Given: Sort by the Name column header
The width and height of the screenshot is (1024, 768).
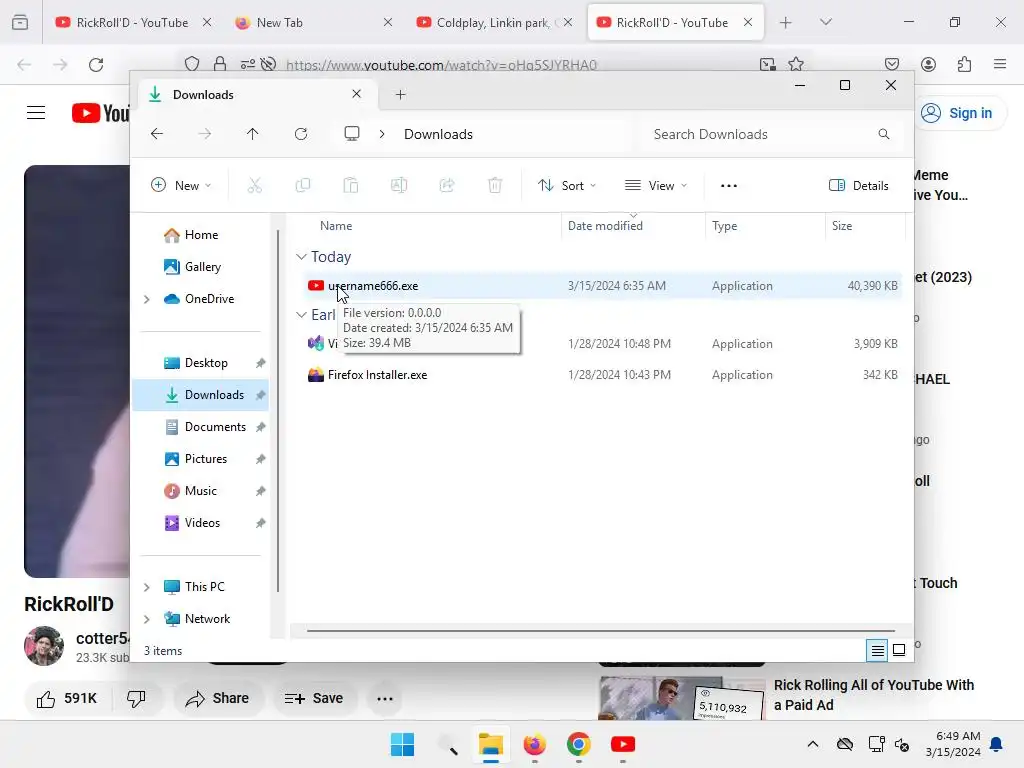Looking at the screenshot, I should click(336, 226).
